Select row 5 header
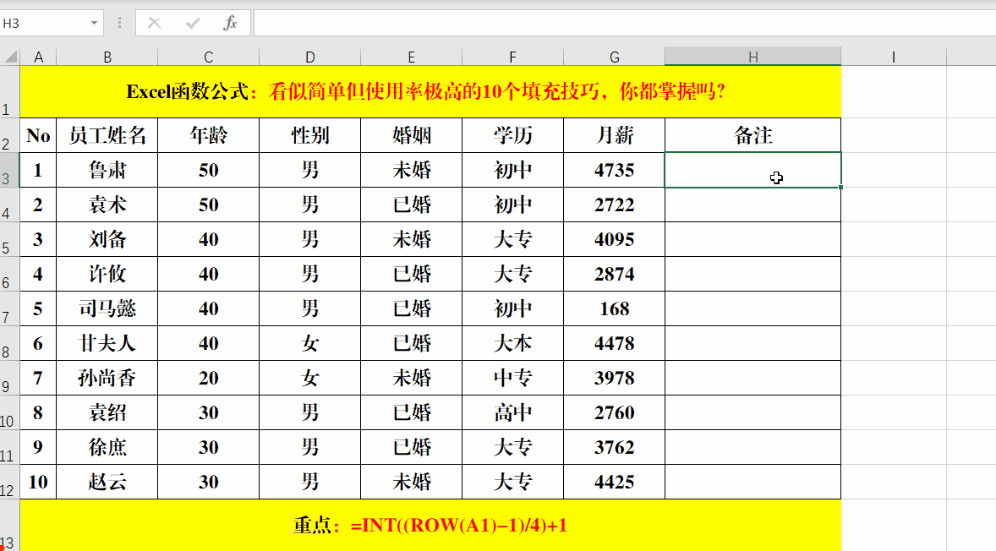Image resolution: width=996 pixels, height=551 pixels. 10,239
